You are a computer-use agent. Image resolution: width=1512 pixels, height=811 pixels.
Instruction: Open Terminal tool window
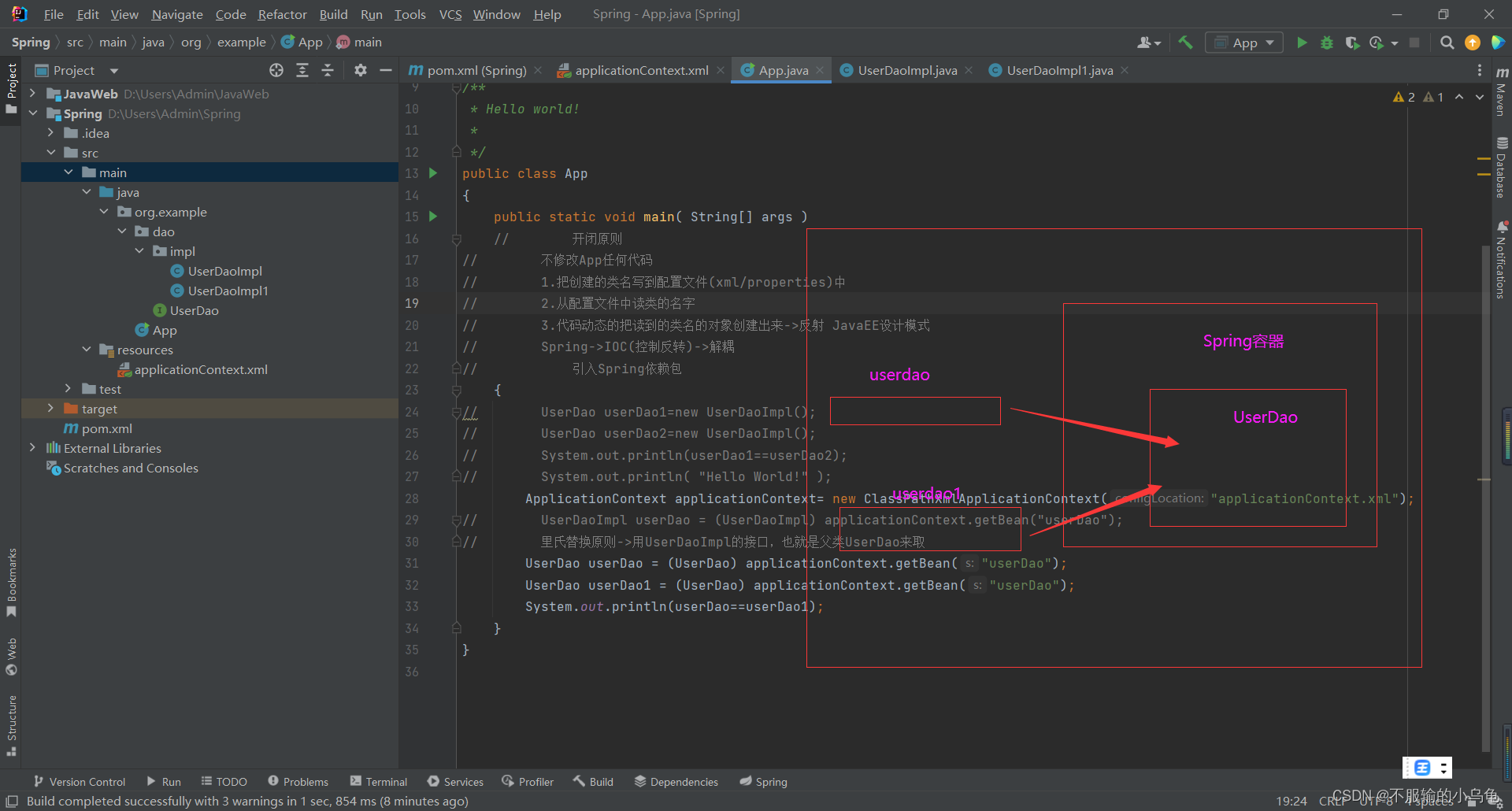(x=378, y=782)
